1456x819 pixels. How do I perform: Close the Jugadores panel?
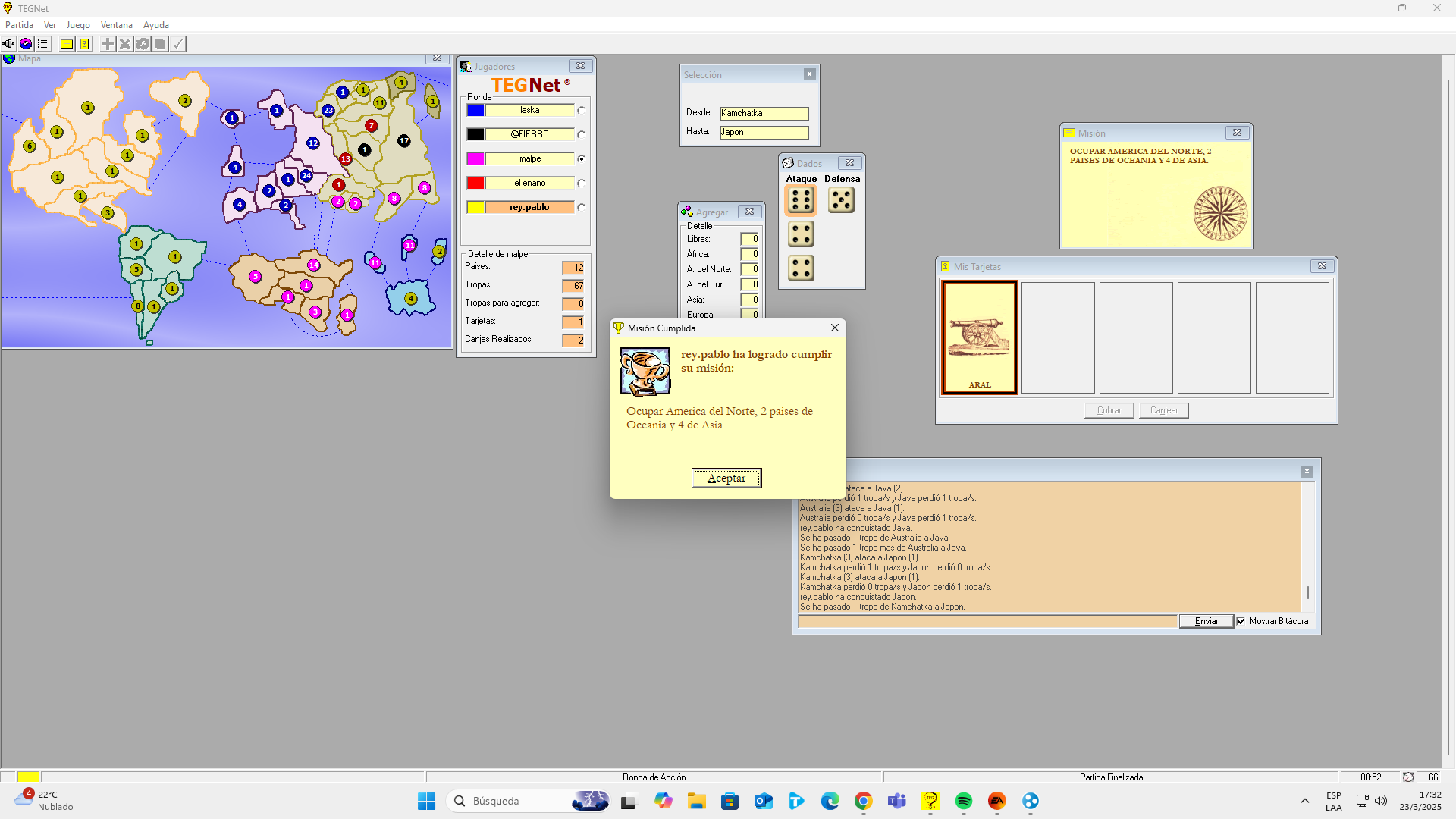pyautogui.click(x=580, y=67)
